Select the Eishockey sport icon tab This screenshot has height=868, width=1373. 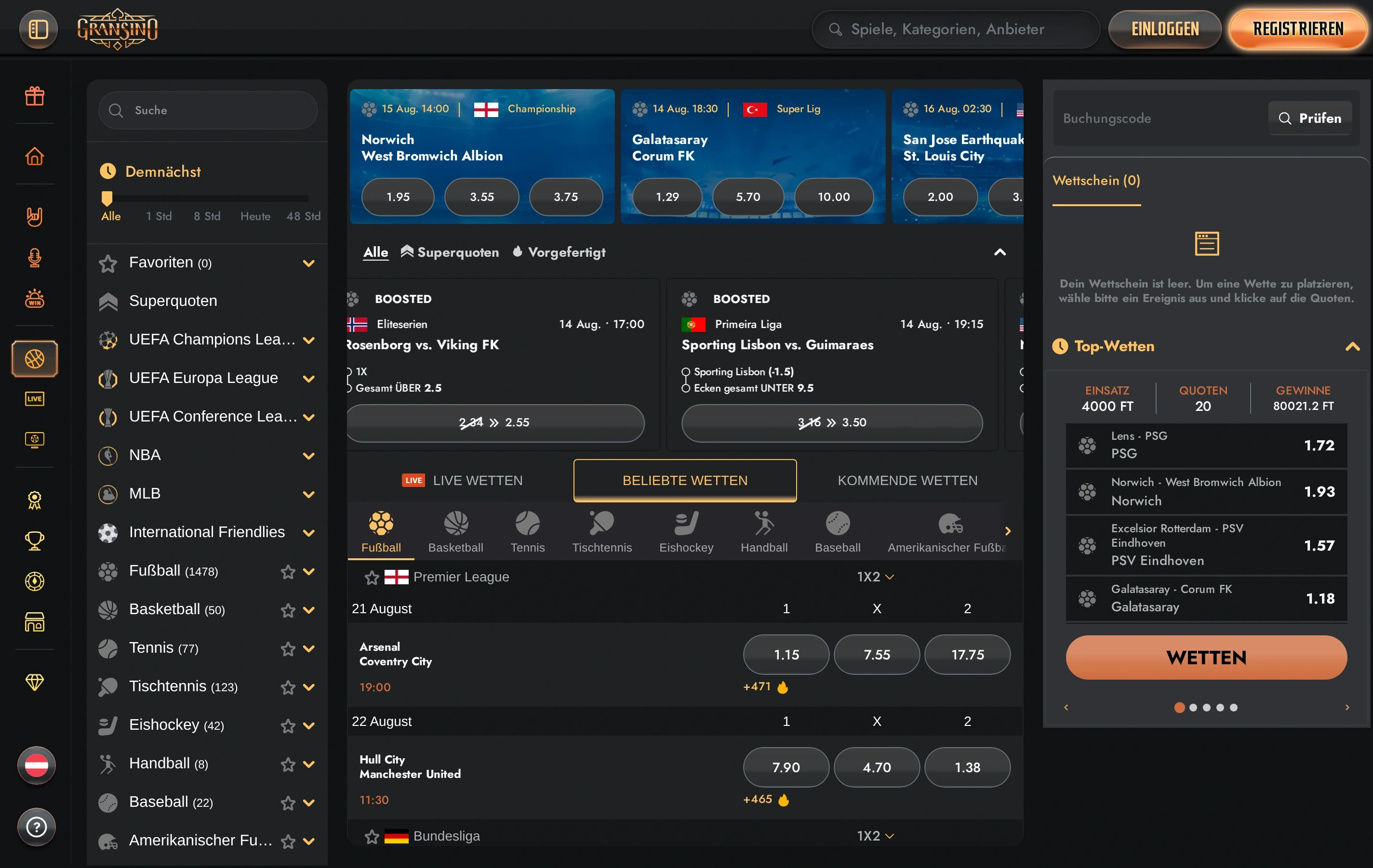(686, 532)
